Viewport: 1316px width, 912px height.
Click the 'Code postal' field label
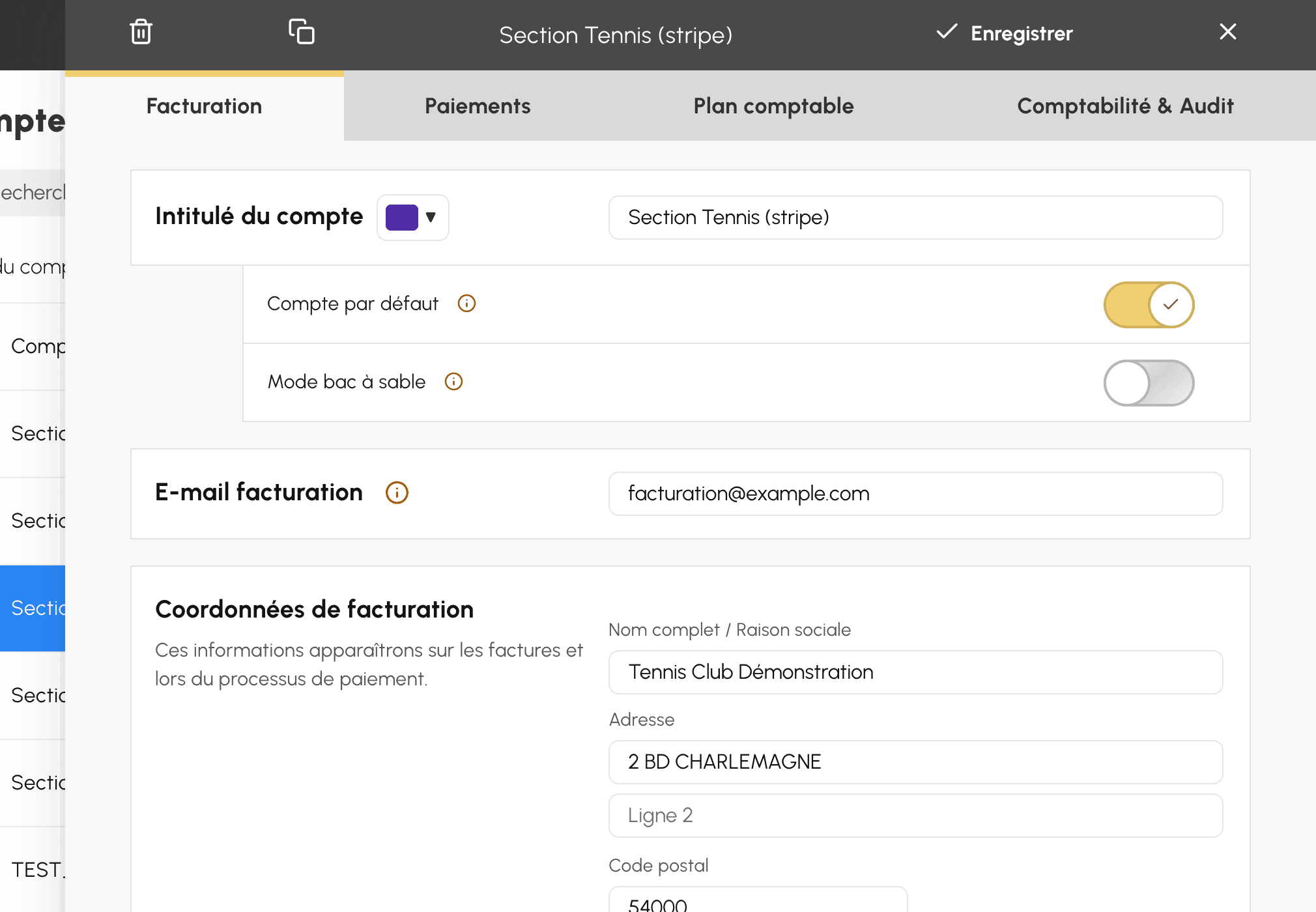click(x=658, y=866)
